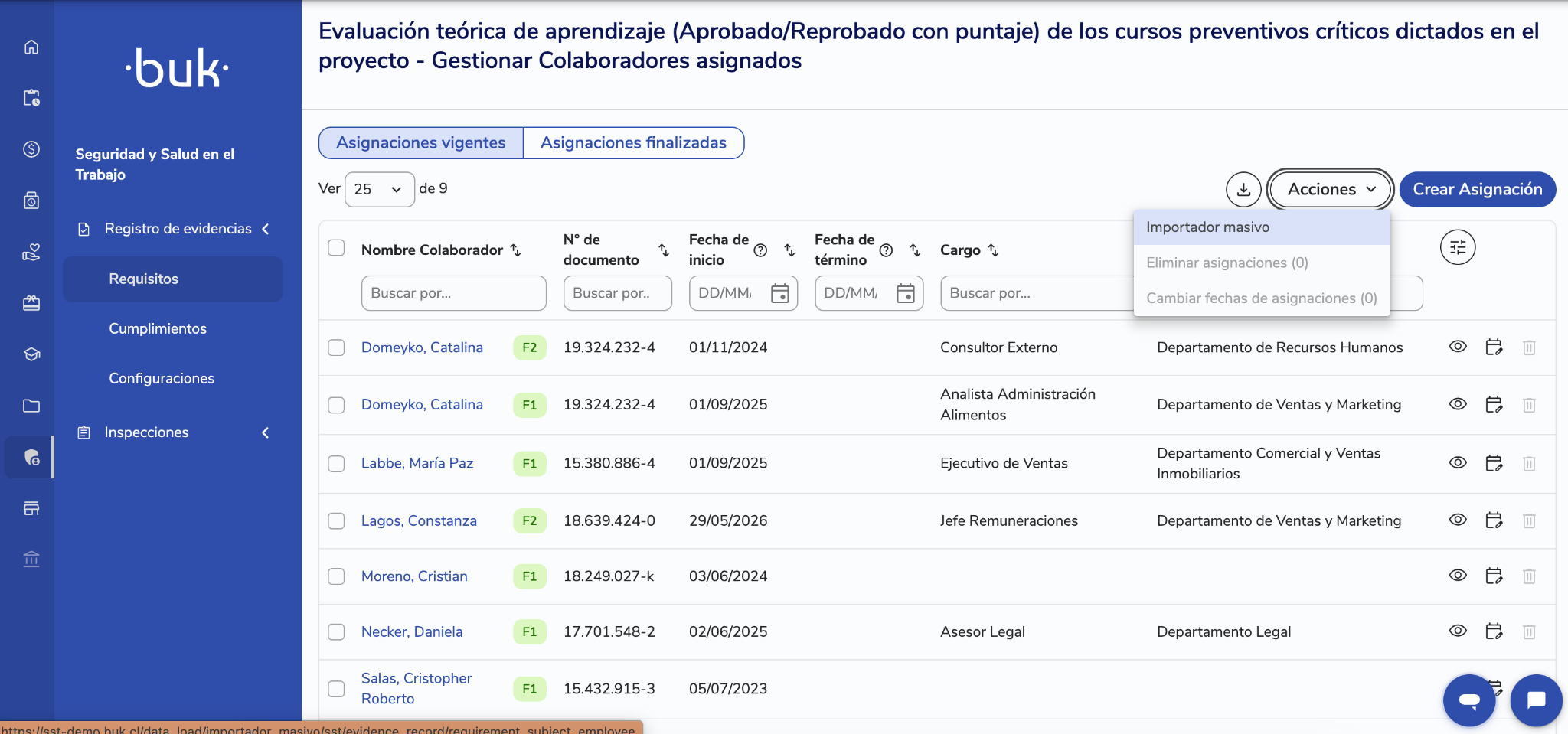The width and height of the screenshot is (1568, 734).
Task: Open the folder documents icon
Action: tap(31, 406)
